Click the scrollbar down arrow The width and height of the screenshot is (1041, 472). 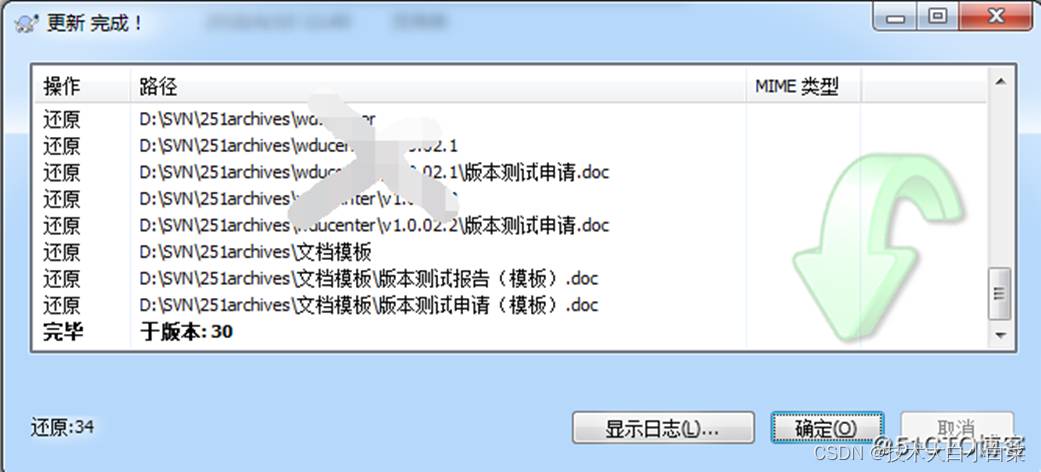[1000, 336]
